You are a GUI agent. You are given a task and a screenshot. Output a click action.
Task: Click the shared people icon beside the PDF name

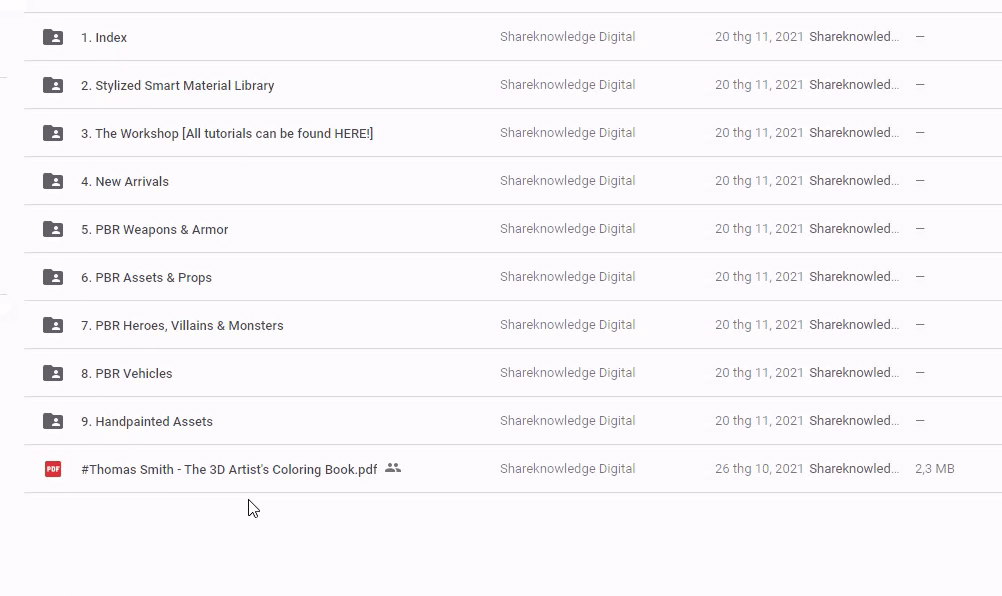[393, 468]
